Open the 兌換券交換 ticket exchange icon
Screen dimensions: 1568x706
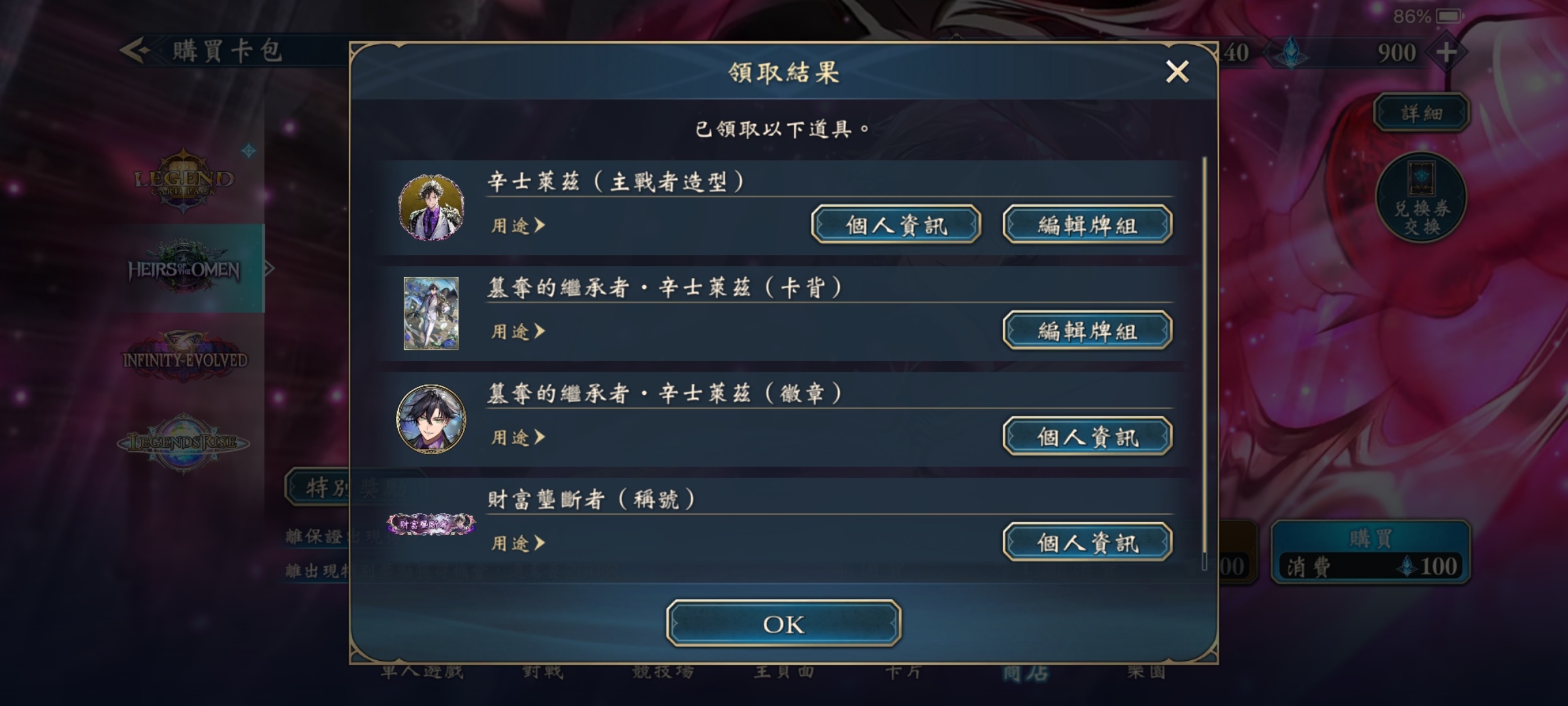tap(1422, 197)
